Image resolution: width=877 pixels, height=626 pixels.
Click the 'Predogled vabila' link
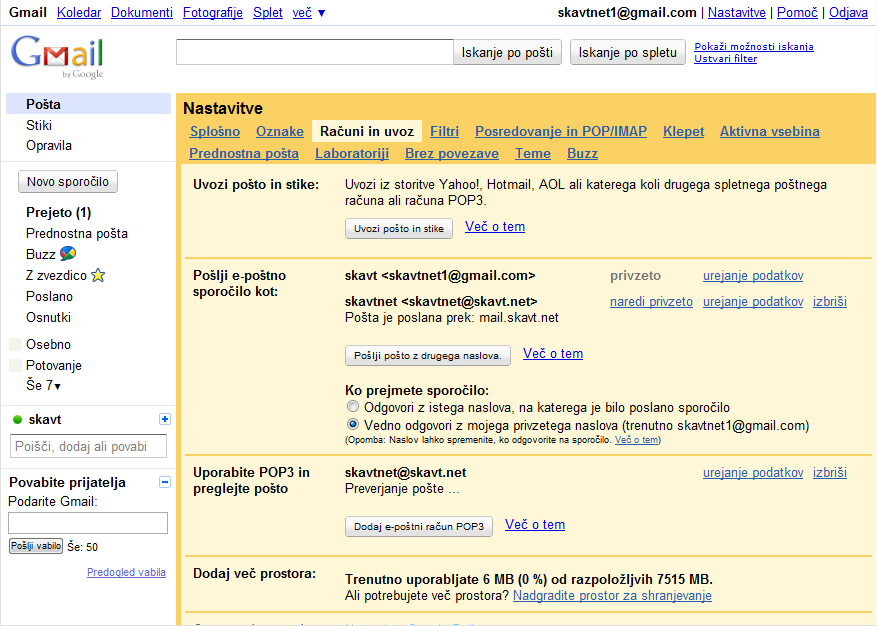(126, 572)
